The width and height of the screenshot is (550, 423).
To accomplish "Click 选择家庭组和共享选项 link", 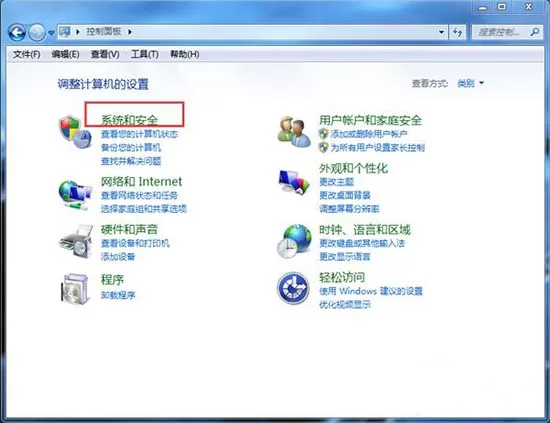I will coord(144,209).
